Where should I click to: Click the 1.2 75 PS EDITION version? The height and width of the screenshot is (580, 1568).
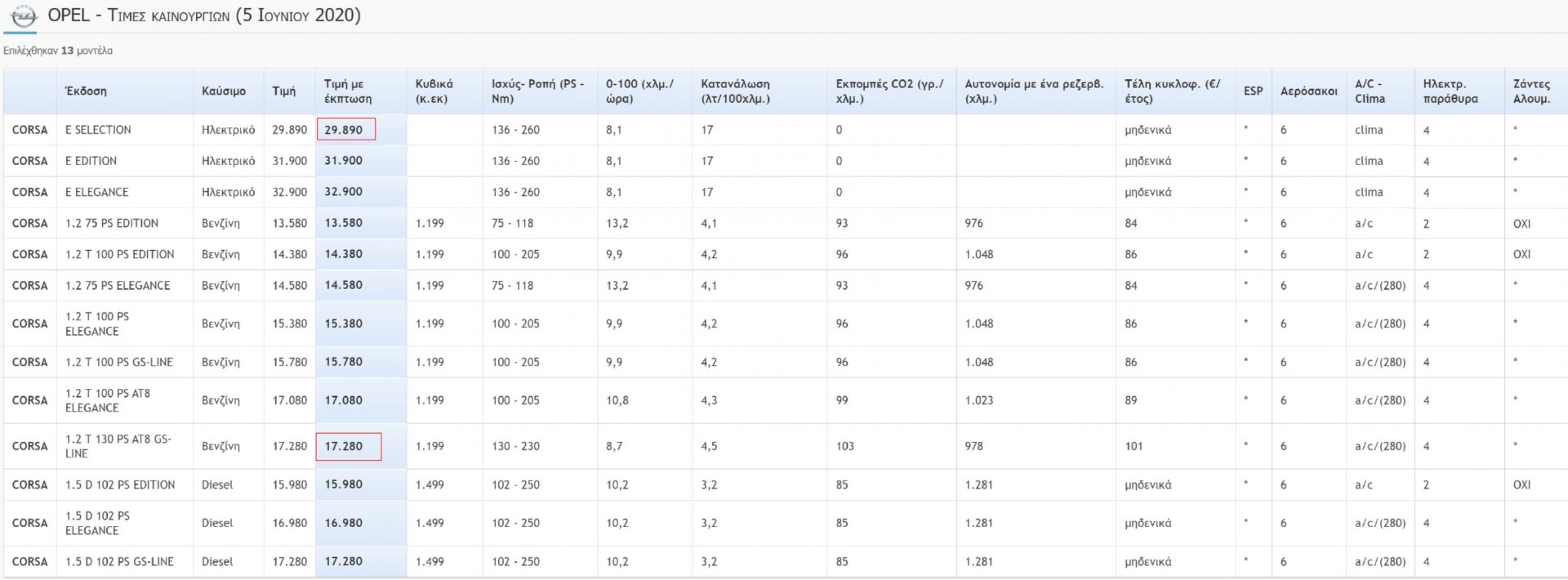pyautogui.click(x=112, y=223)
